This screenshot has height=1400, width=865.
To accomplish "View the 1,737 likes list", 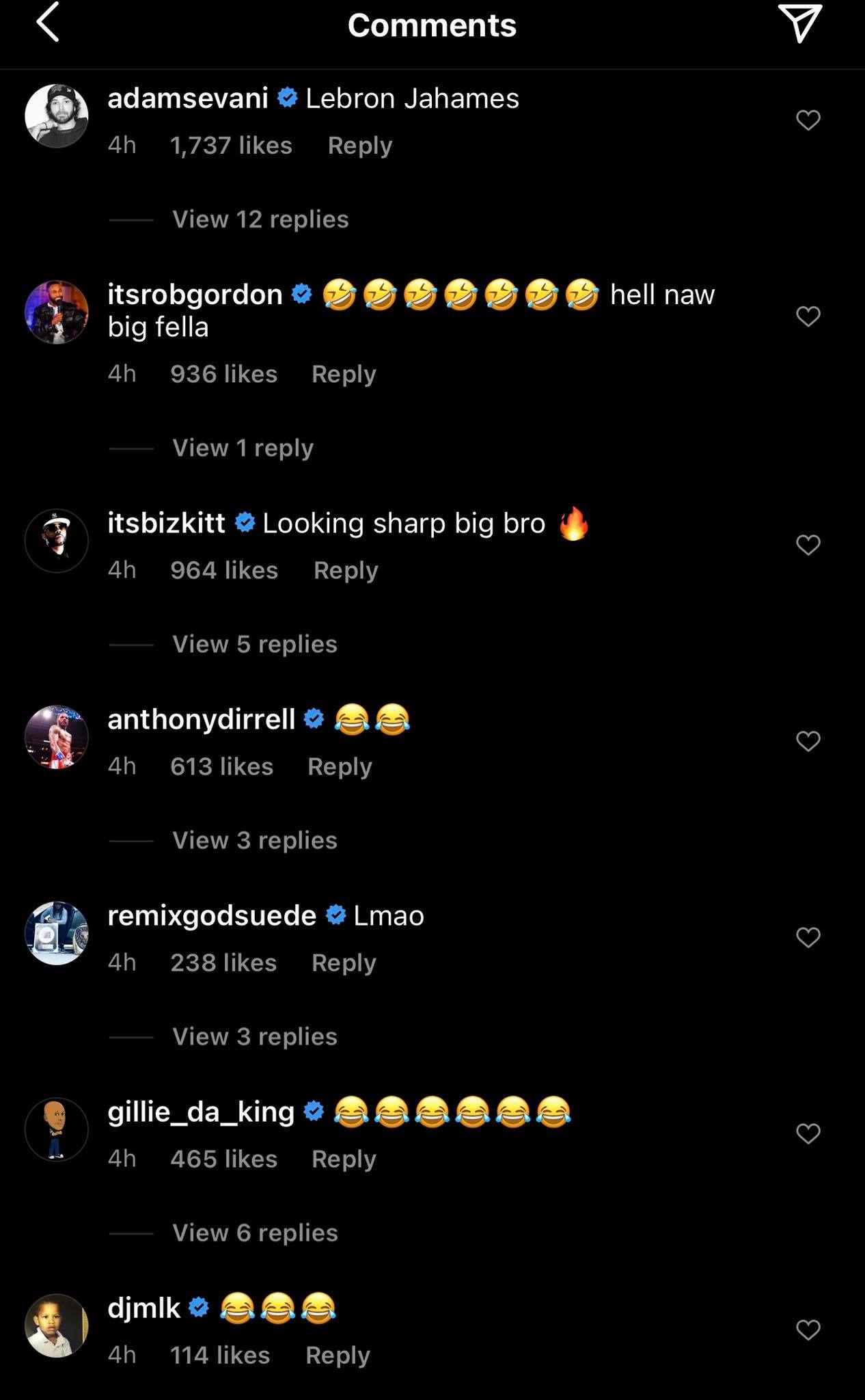I will coord(231,146).
